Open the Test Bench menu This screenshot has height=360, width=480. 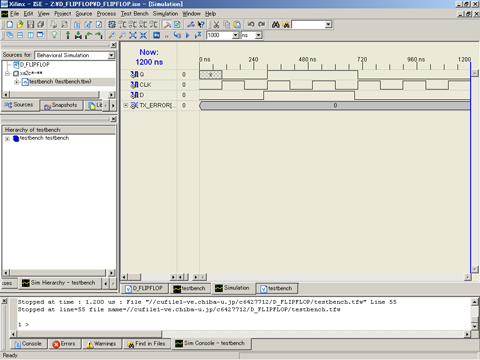(134, 14)
